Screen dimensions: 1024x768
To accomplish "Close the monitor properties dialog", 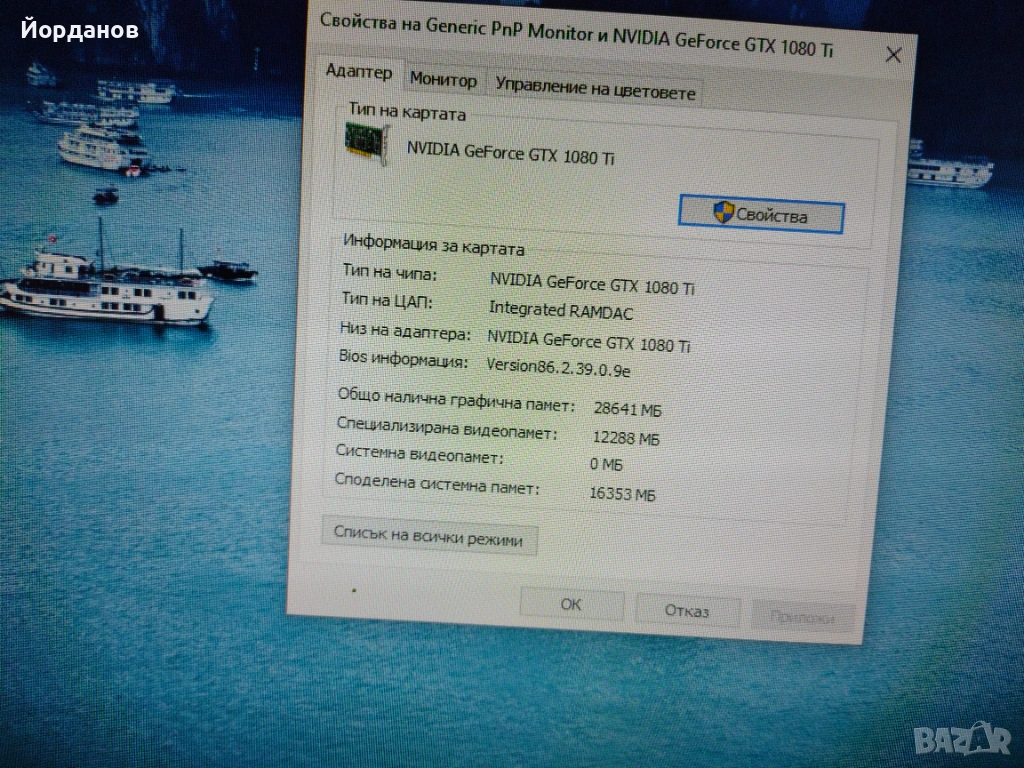I will (893, 55).
